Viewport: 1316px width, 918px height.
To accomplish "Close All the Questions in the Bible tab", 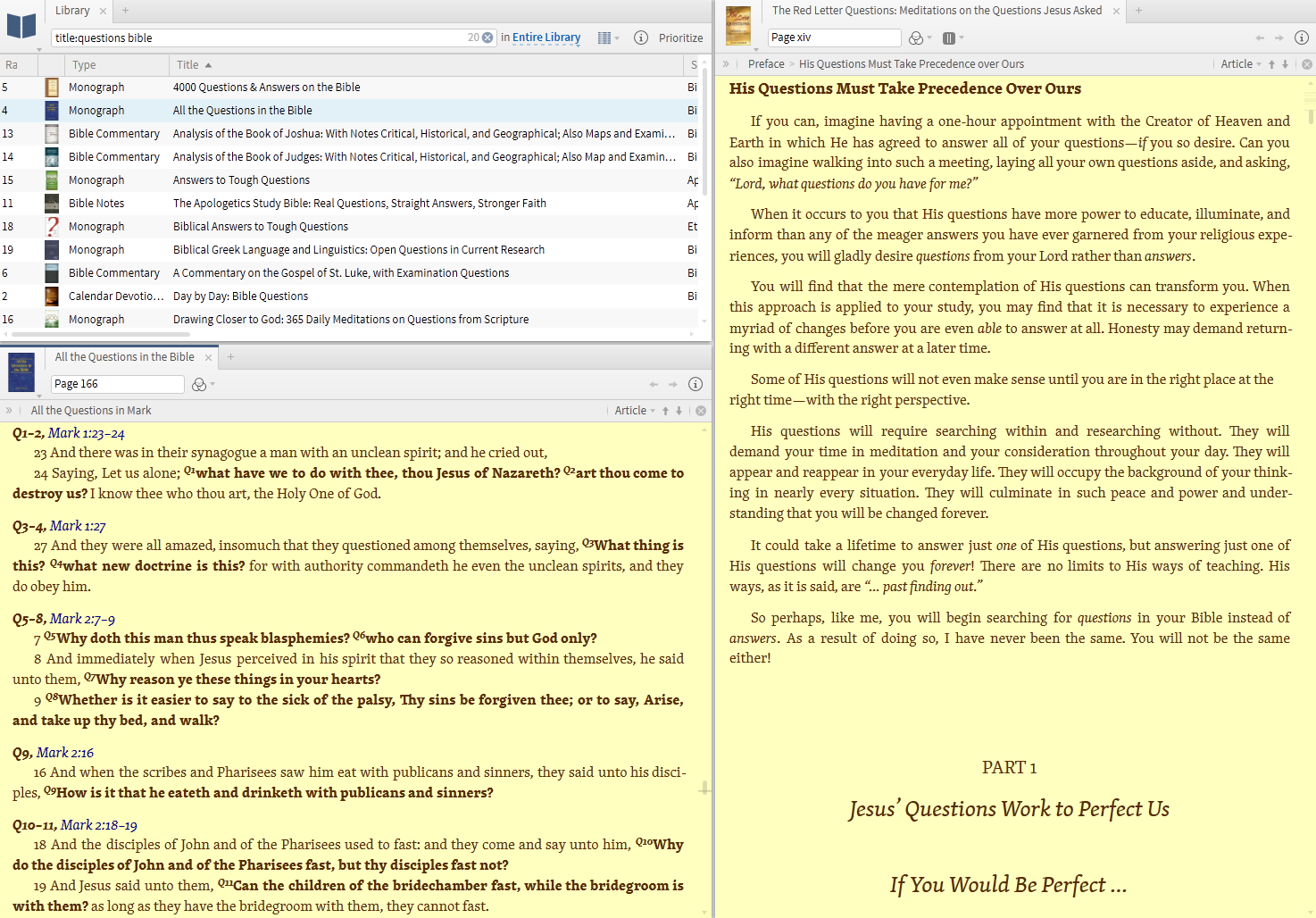I will pos(208,357).
